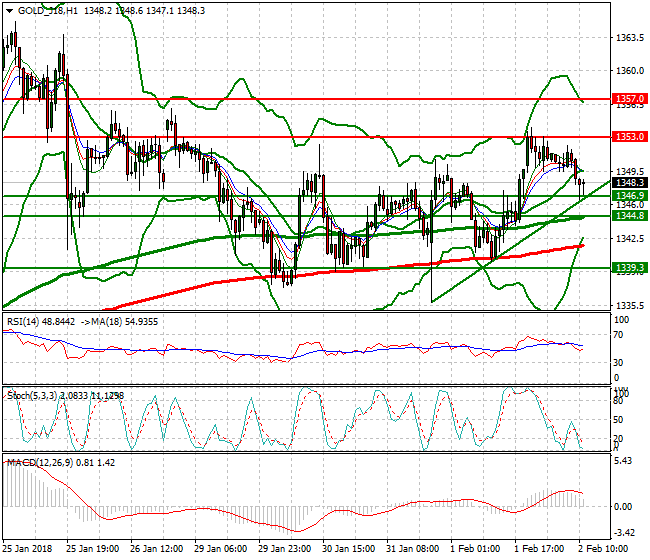Click the 29 Jan 23:00 time label

pyautogui.click(x=285, y=549)
